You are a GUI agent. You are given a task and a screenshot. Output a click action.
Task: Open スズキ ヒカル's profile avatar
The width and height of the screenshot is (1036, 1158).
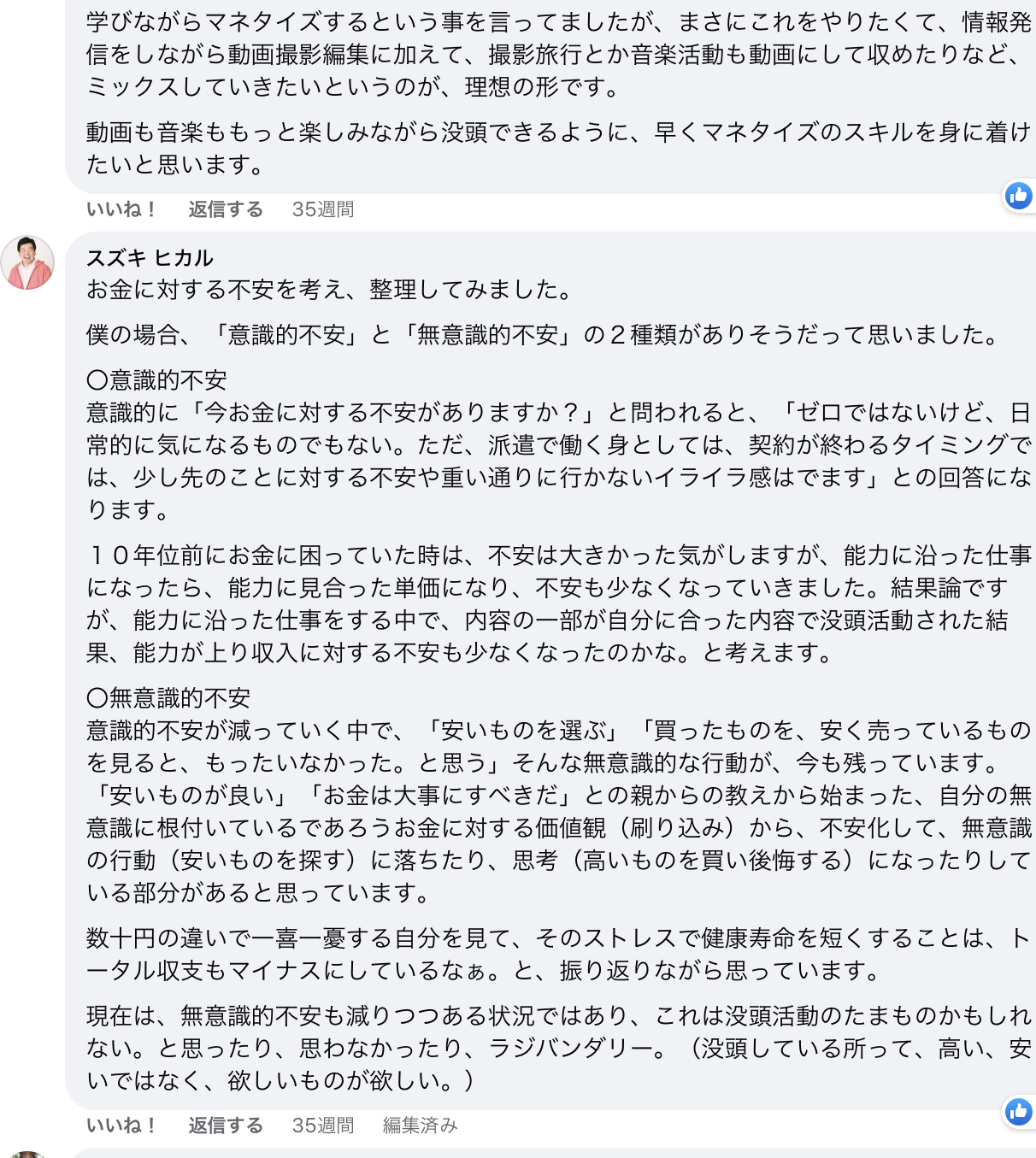click(x=27, y=262)
